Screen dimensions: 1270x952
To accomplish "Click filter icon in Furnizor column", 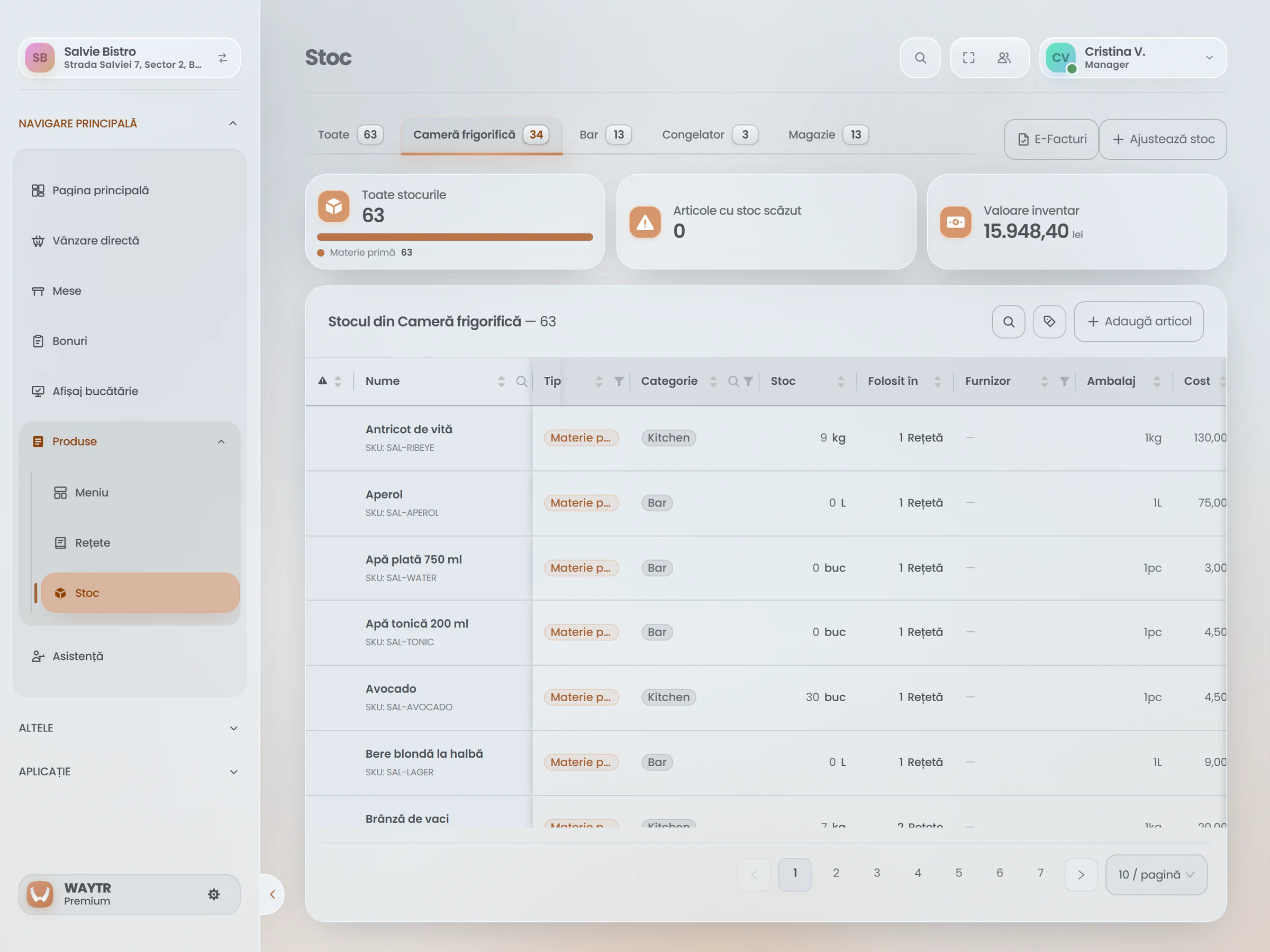I will click(1064, 381).
